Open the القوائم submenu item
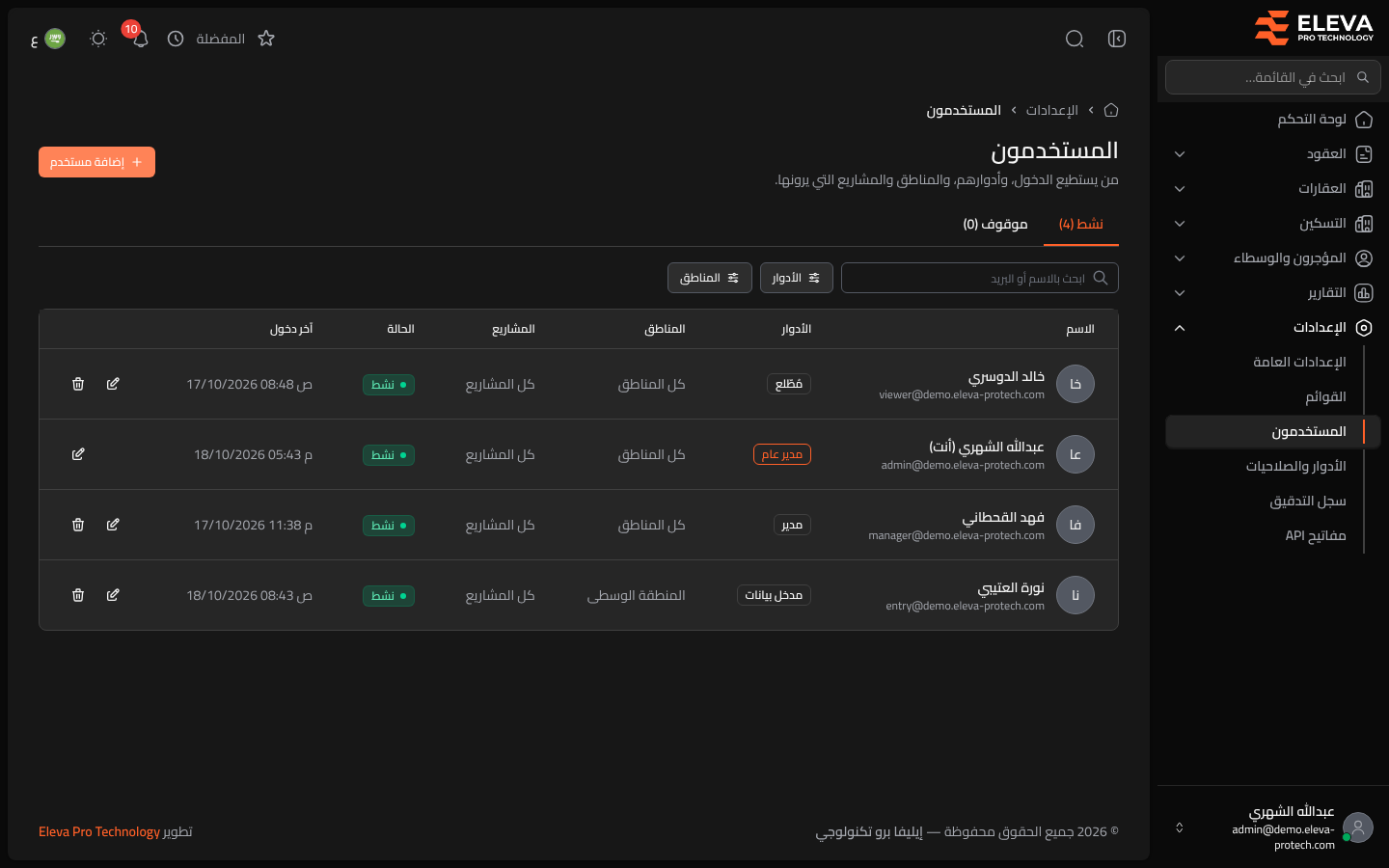 pyautogui.click(x=1325, y=396)
